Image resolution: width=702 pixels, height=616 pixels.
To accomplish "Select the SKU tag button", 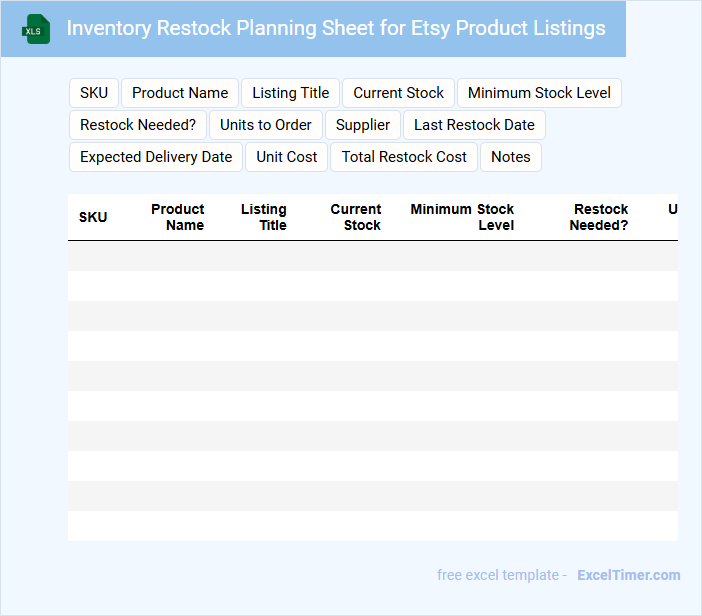I will (x=94, y=93).
